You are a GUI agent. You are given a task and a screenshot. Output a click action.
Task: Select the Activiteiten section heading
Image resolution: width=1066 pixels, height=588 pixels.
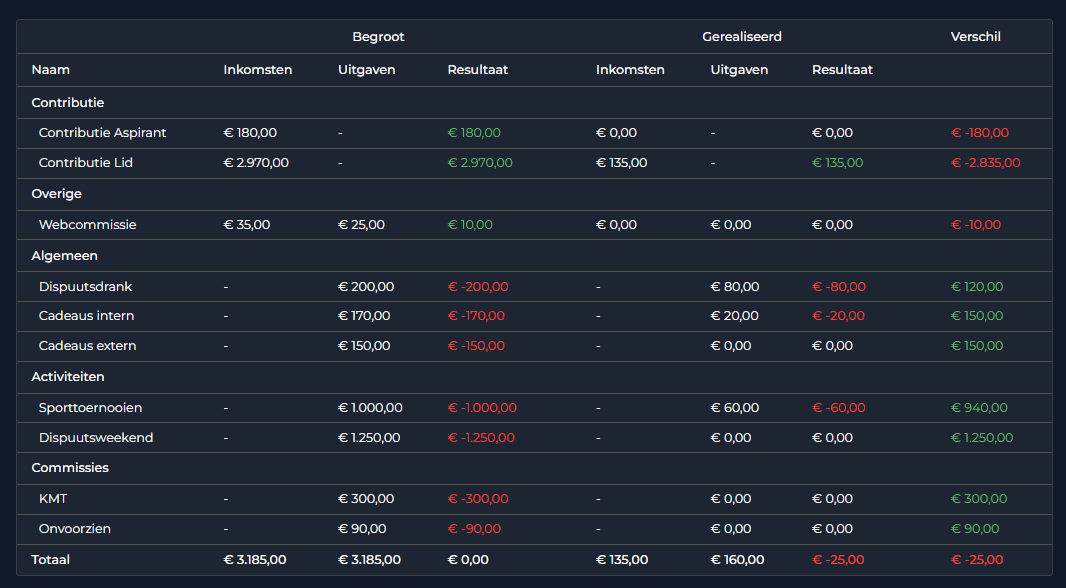(x=68, y=377)
